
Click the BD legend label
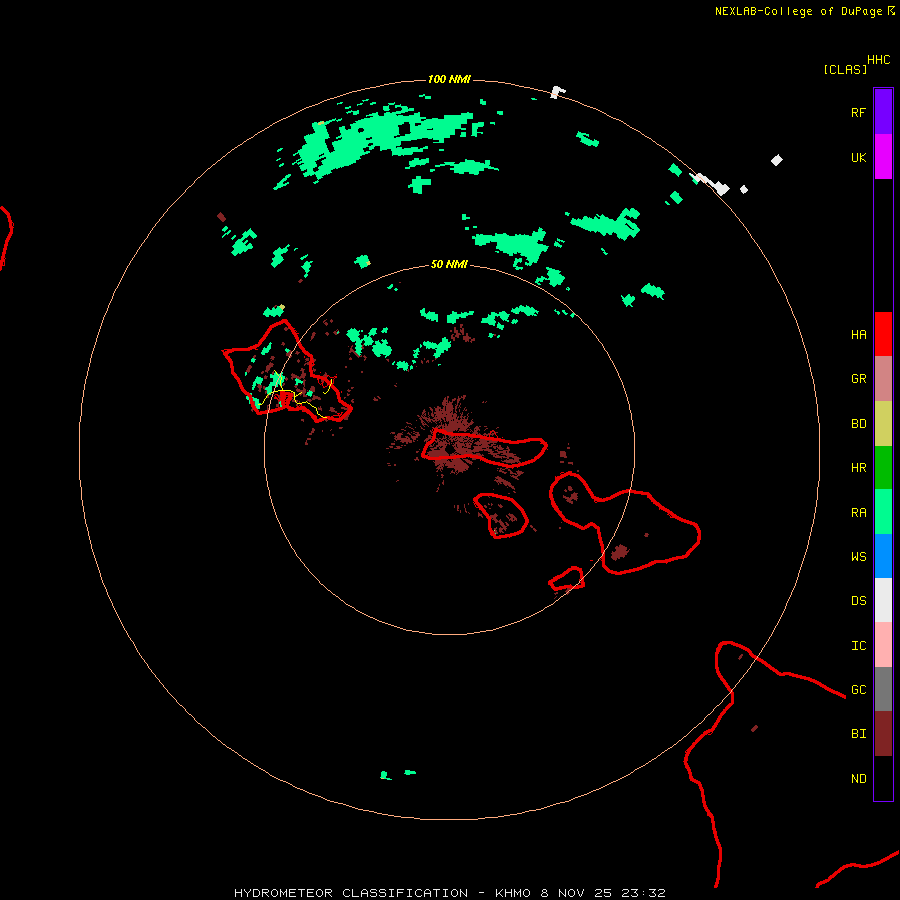858,424
